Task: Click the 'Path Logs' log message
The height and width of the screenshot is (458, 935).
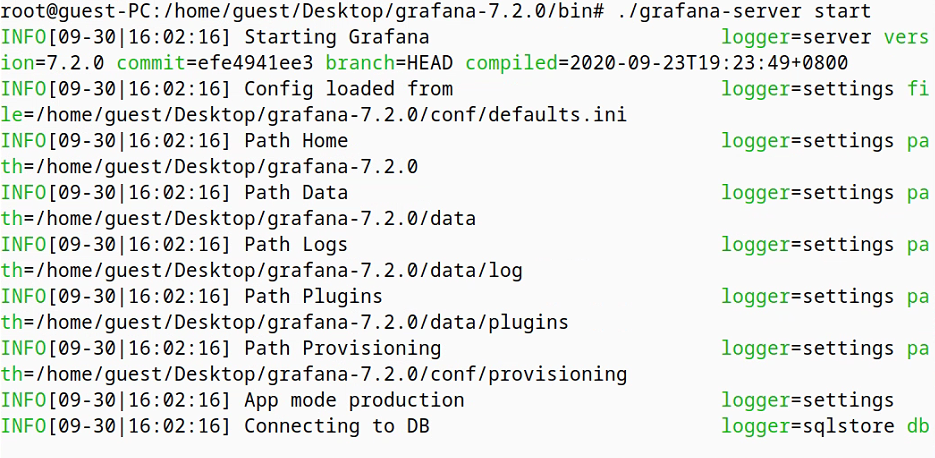Action: click(296, 245)
